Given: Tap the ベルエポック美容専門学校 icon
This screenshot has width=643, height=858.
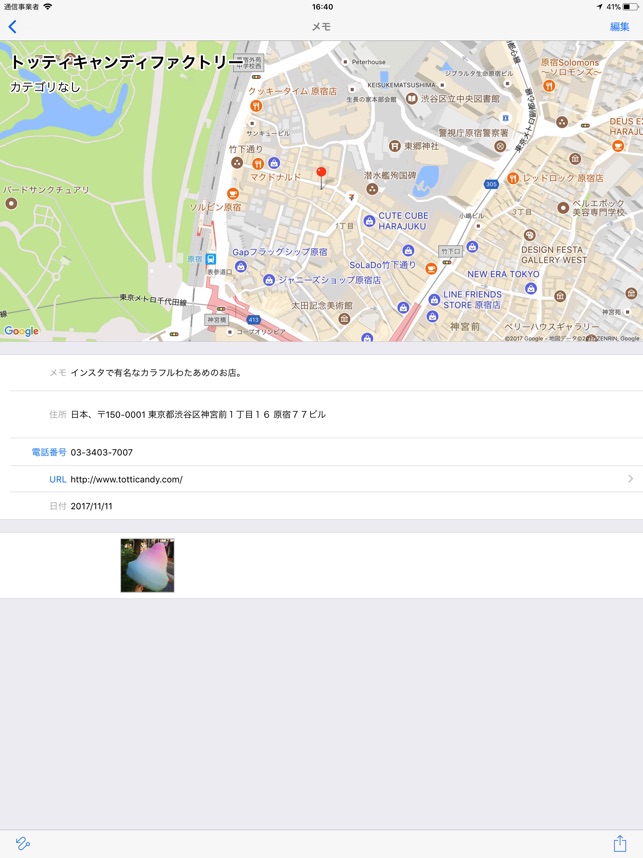Looking at the screenshot, I should (563, 207).
